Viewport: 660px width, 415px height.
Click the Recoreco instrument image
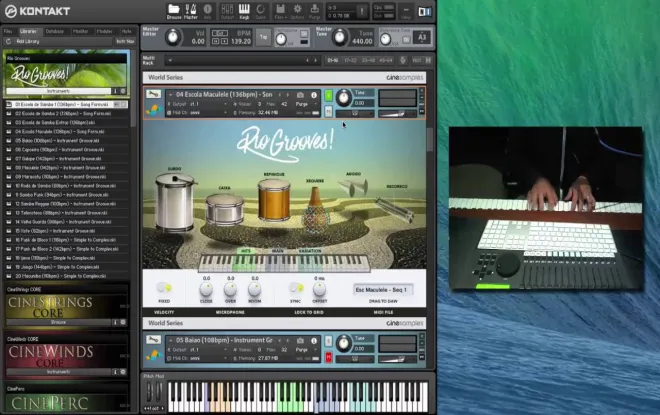[x=394, y=209]
